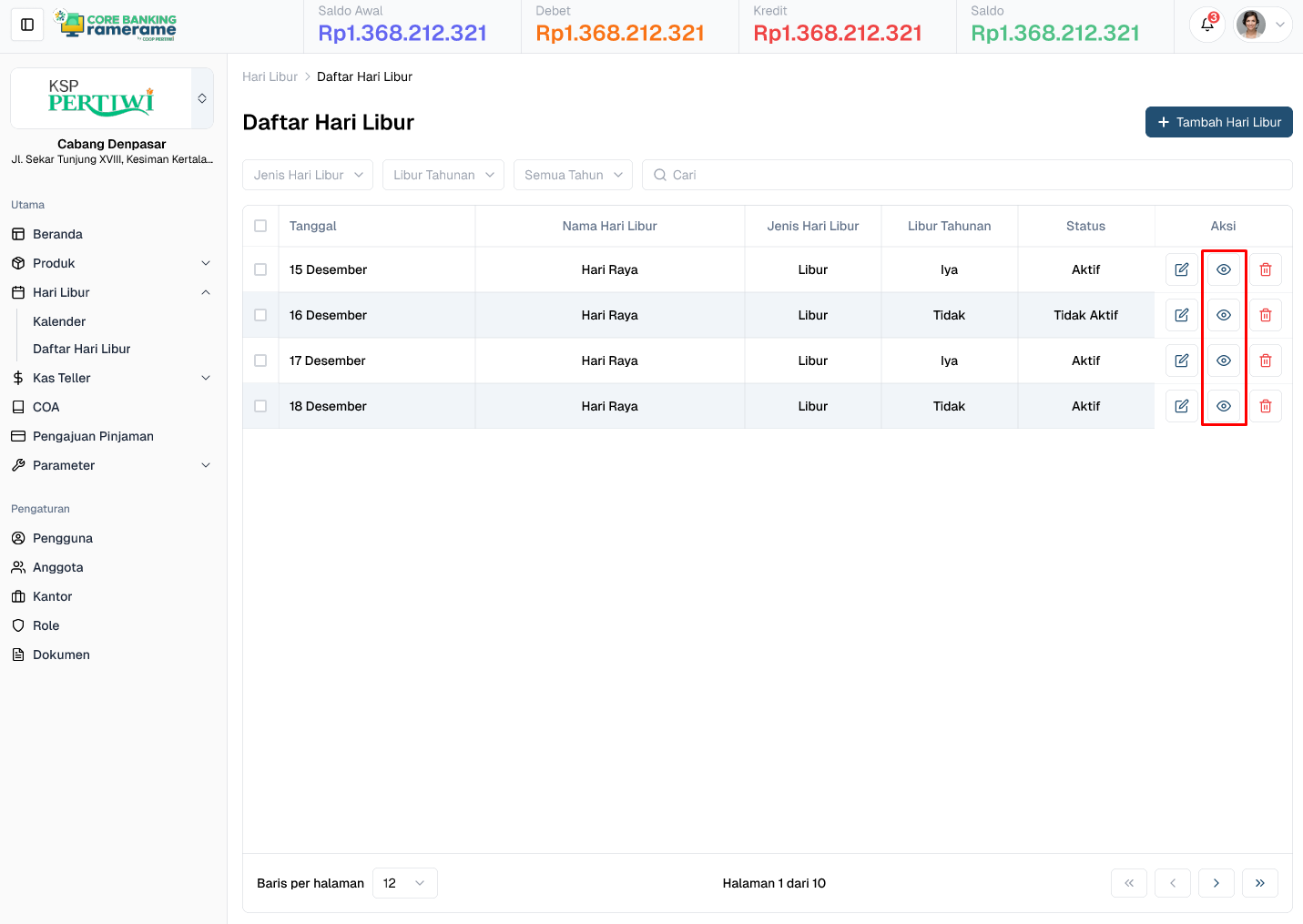Open the notifications bell icon
Image resolution: width=1303 pixels, height=924 pixels.
(1206, 25)
